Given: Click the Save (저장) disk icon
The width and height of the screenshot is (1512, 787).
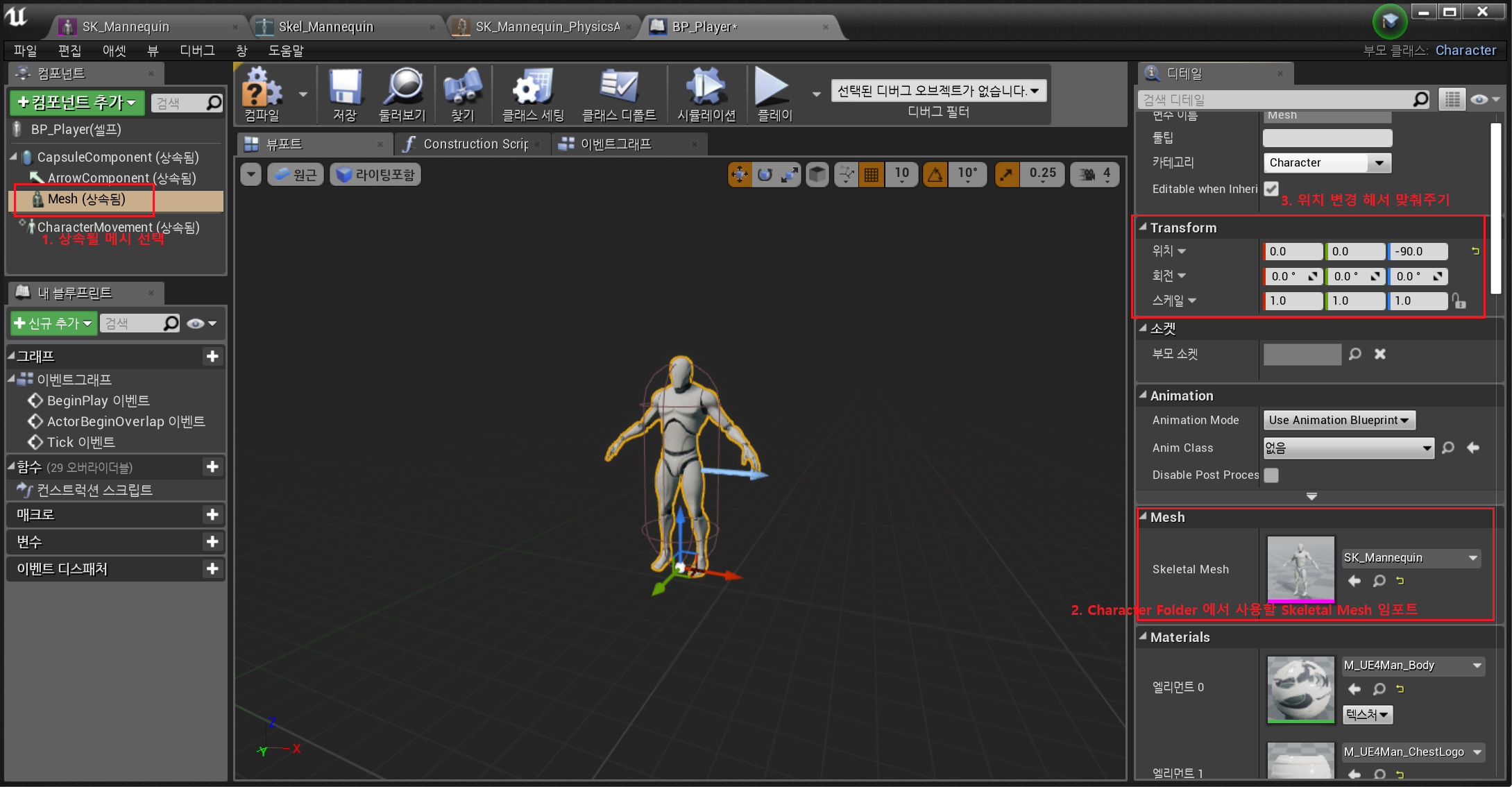Looking at the screenshot, I should pyautogui.click(x=344, y=87).
